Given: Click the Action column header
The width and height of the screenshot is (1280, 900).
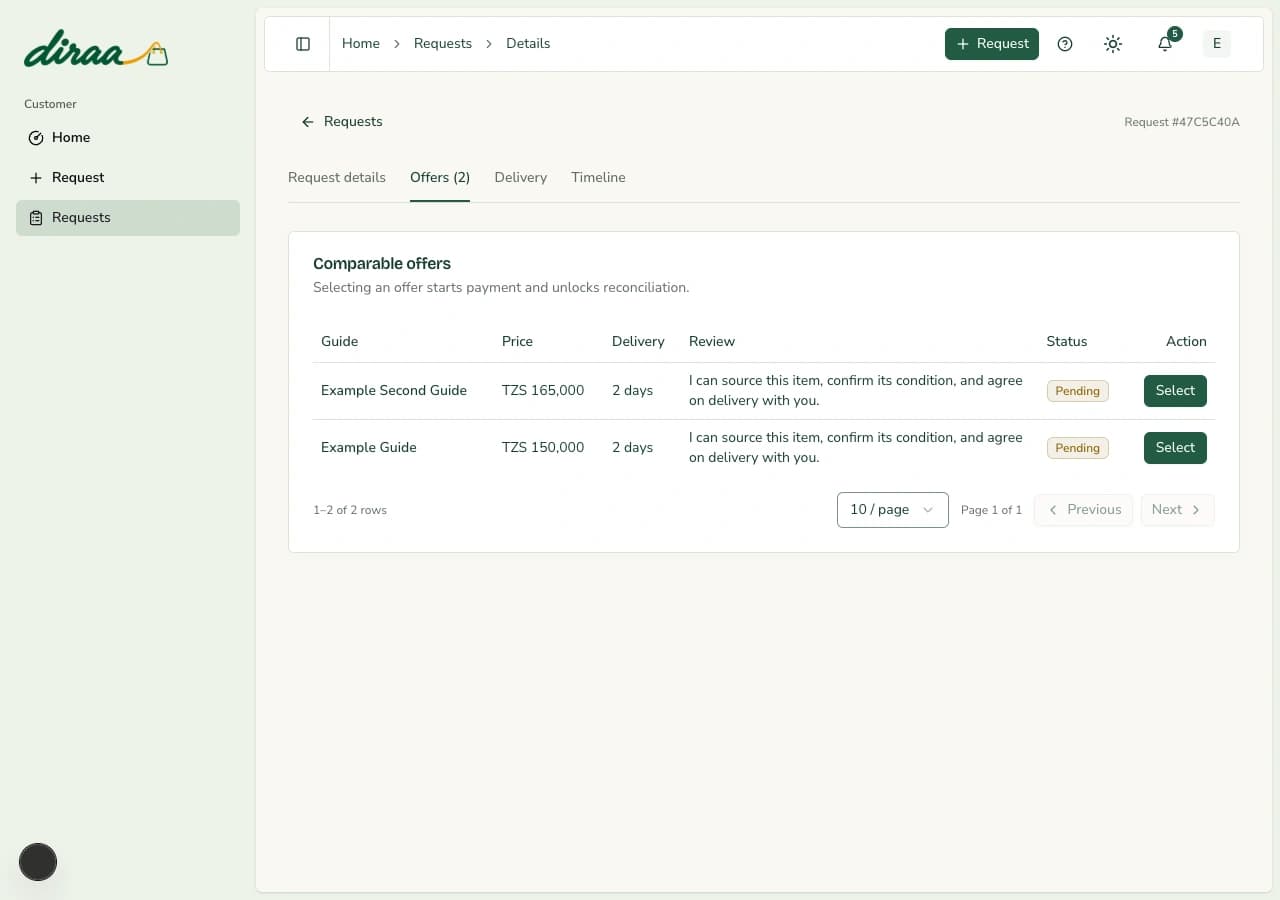Looking at the screenshot, I should 1186,342.
